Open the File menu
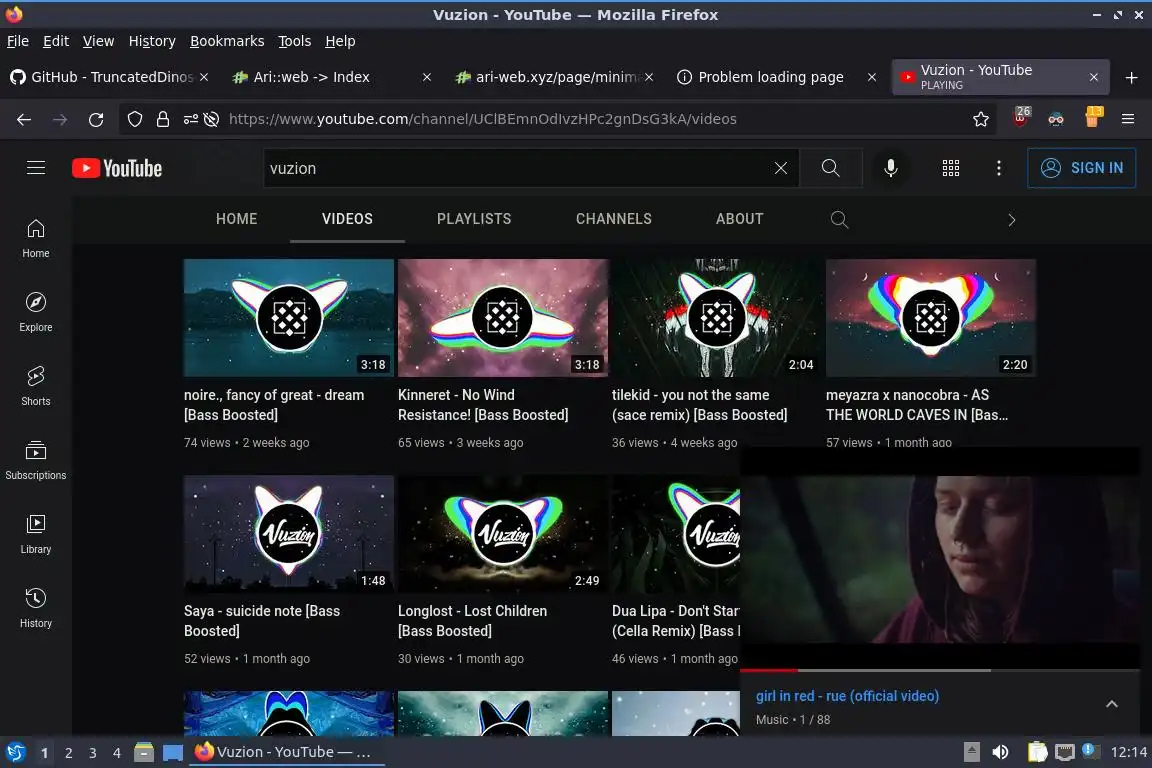1152x768 pixels. 18,41
